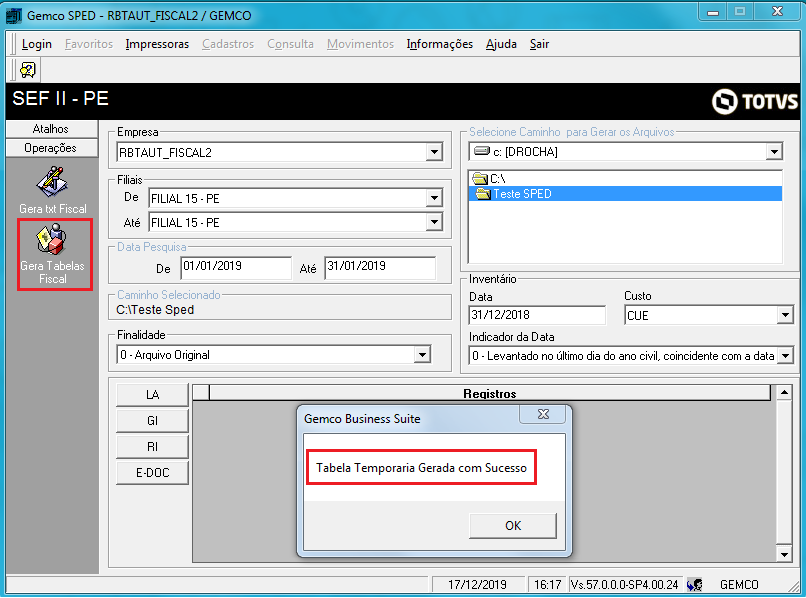806x598 pixels.
Task: Click the Inventário Data field
Action: point(537,315)
